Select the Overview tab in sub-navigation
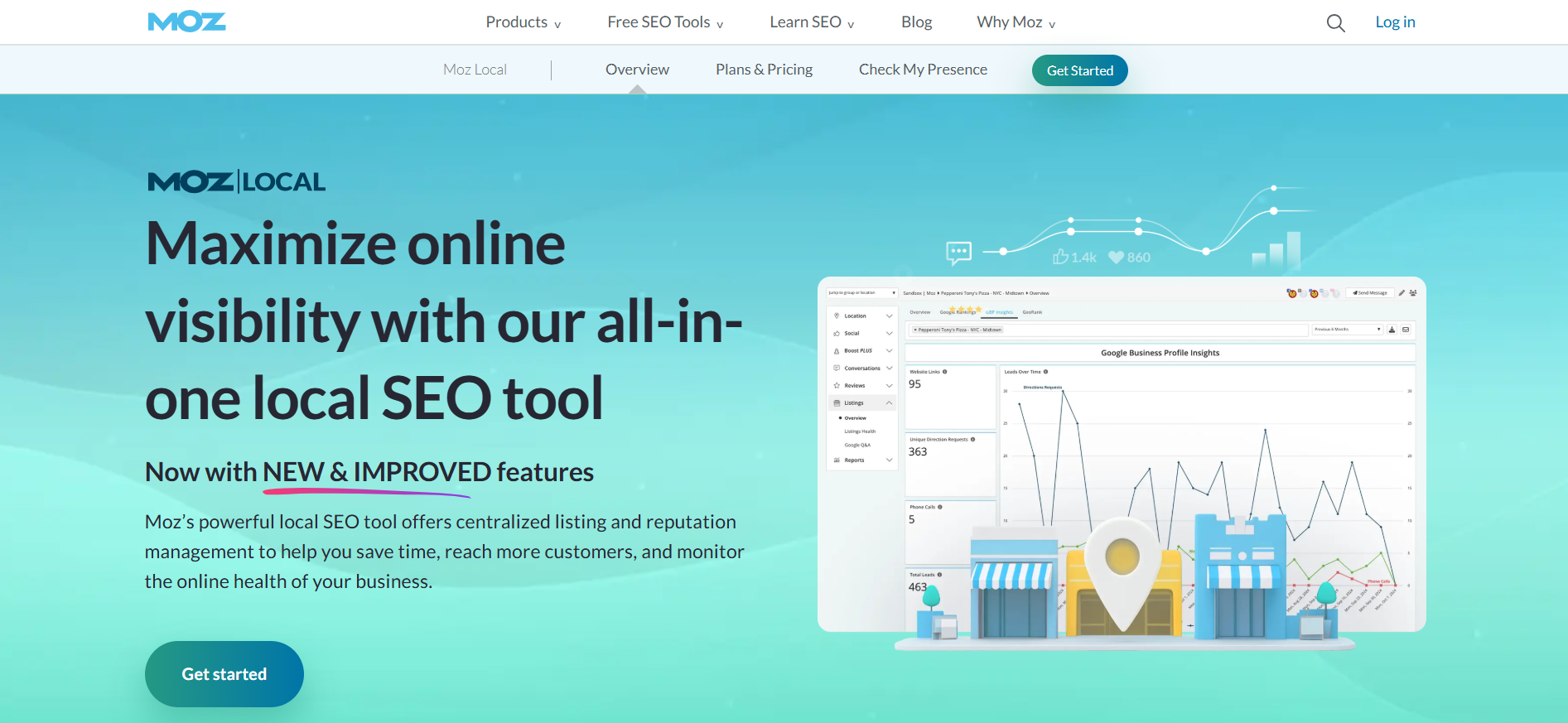The image size is (1568, 723). click(x=637, y=70)
